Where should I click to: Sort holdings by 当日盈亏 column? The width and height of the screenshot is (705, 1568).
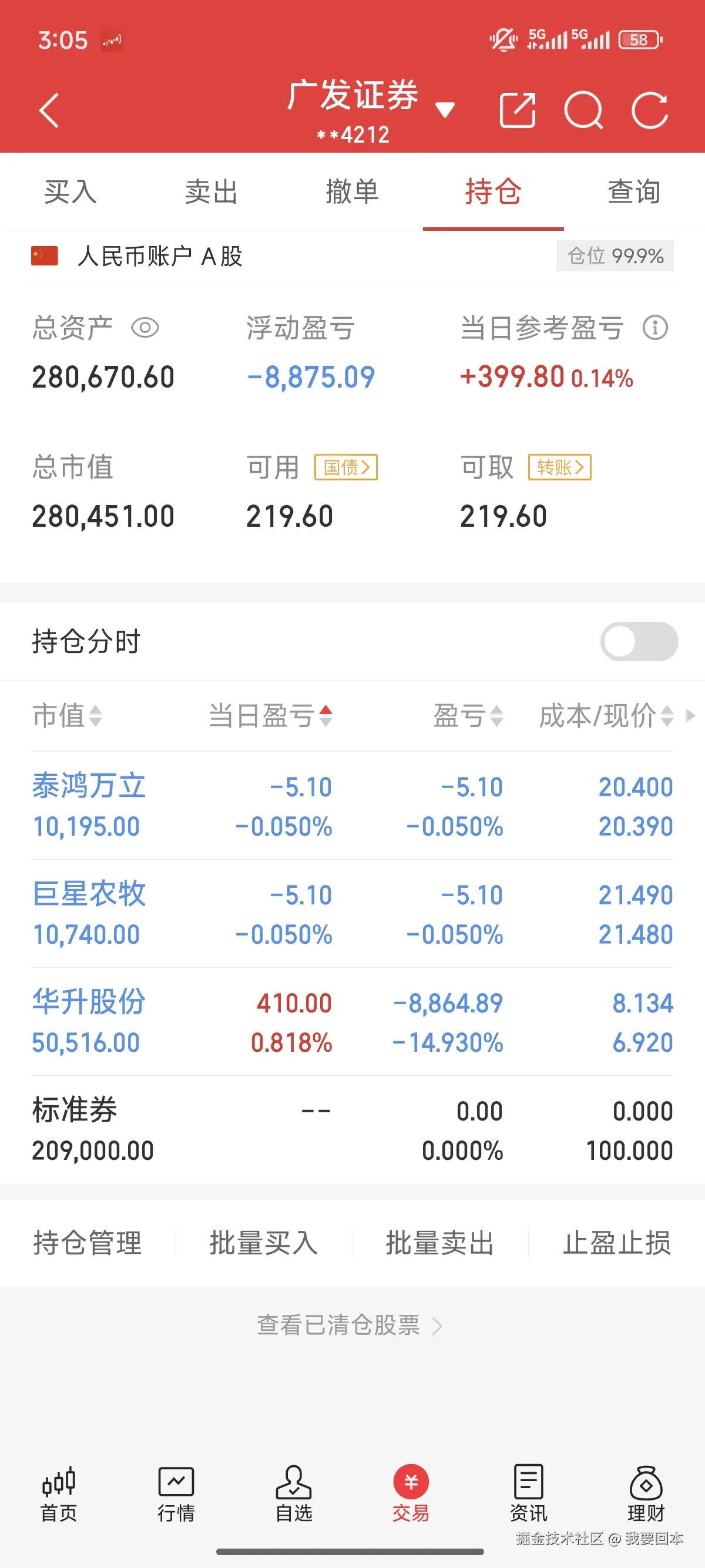(x=270, y=715)
